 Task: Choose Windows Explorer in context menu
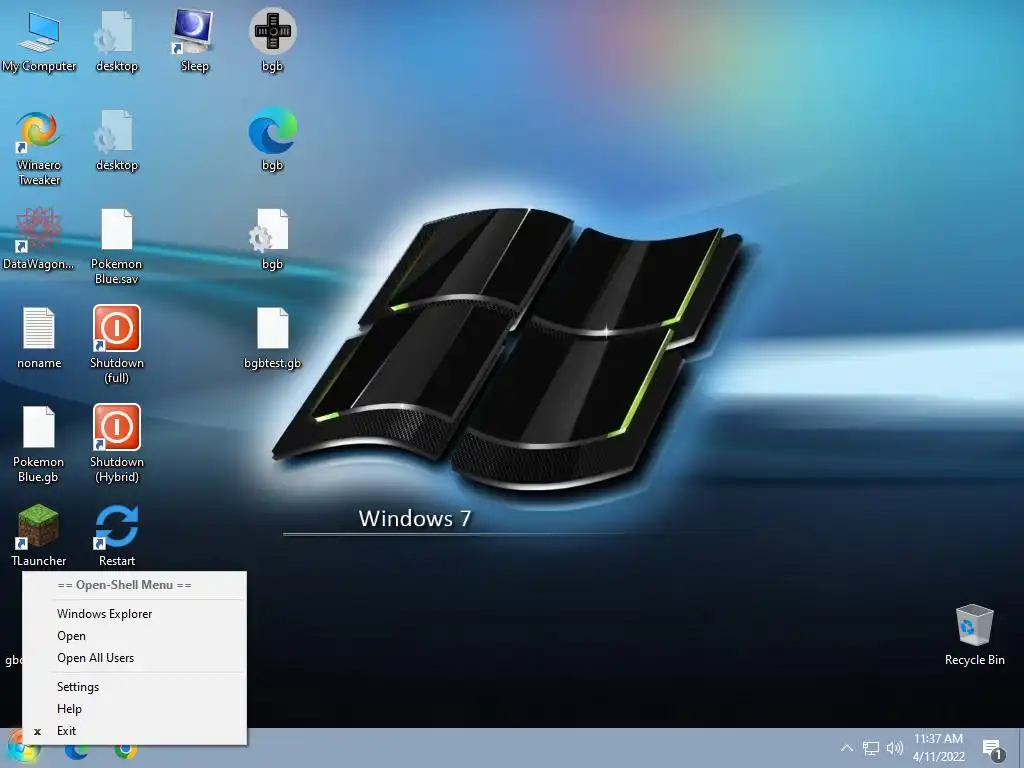pyautogui.click(x=135, y=614)
